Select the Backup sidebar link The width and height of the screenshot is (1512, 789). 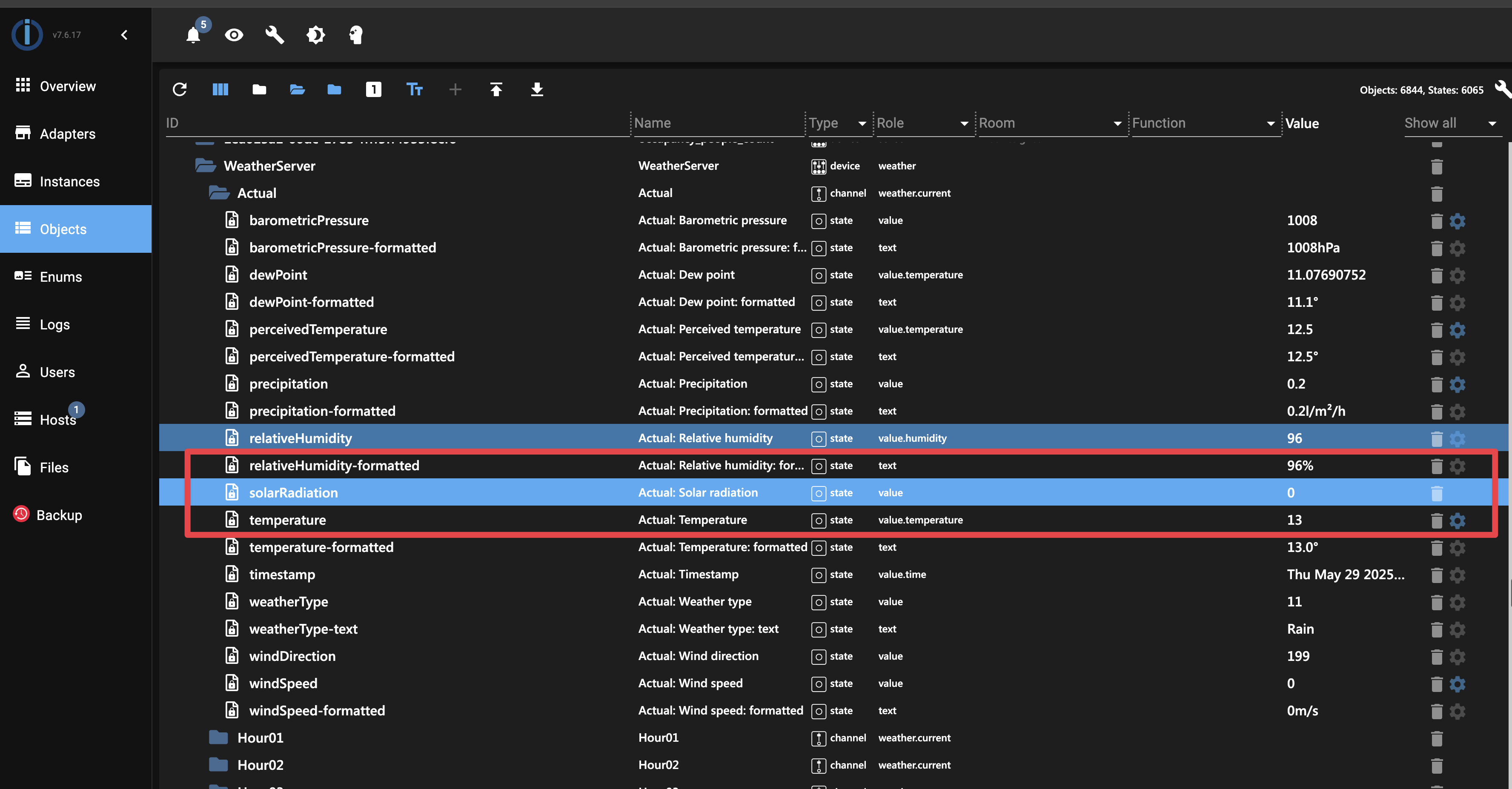59,515
